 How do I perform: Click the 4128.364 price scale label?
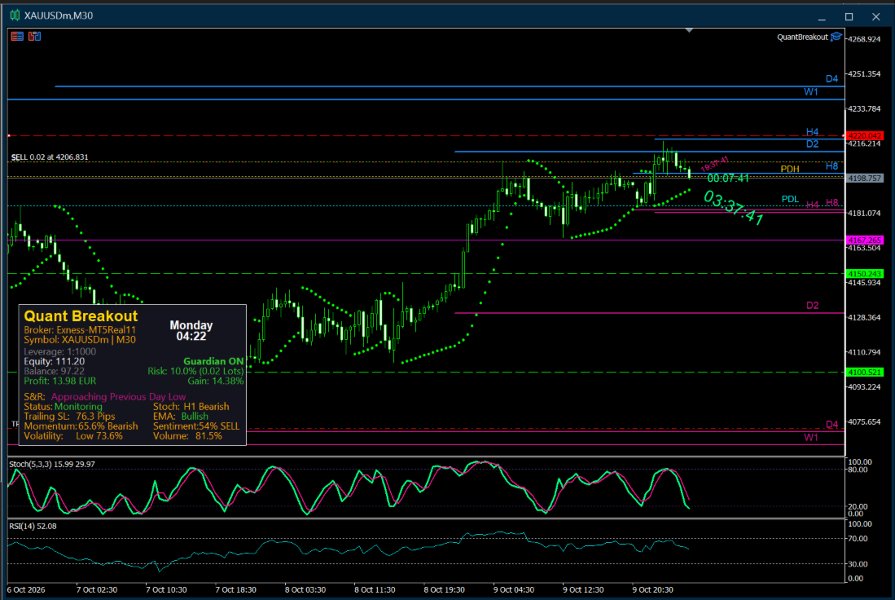[x=864, y=317]
